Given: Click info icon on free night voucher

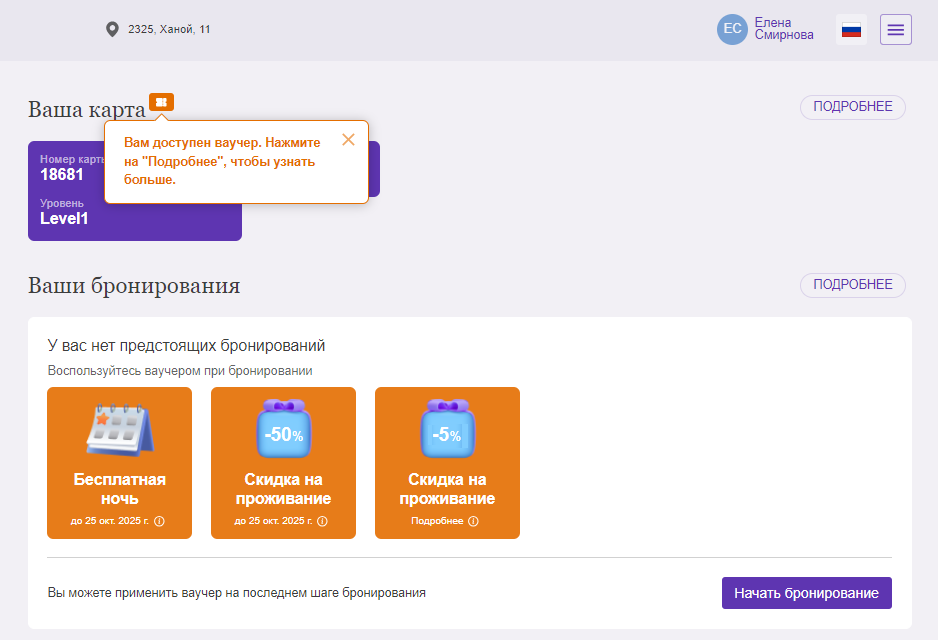Looking at the screenshot, I should pyautogui.click(x=159, y=521).
